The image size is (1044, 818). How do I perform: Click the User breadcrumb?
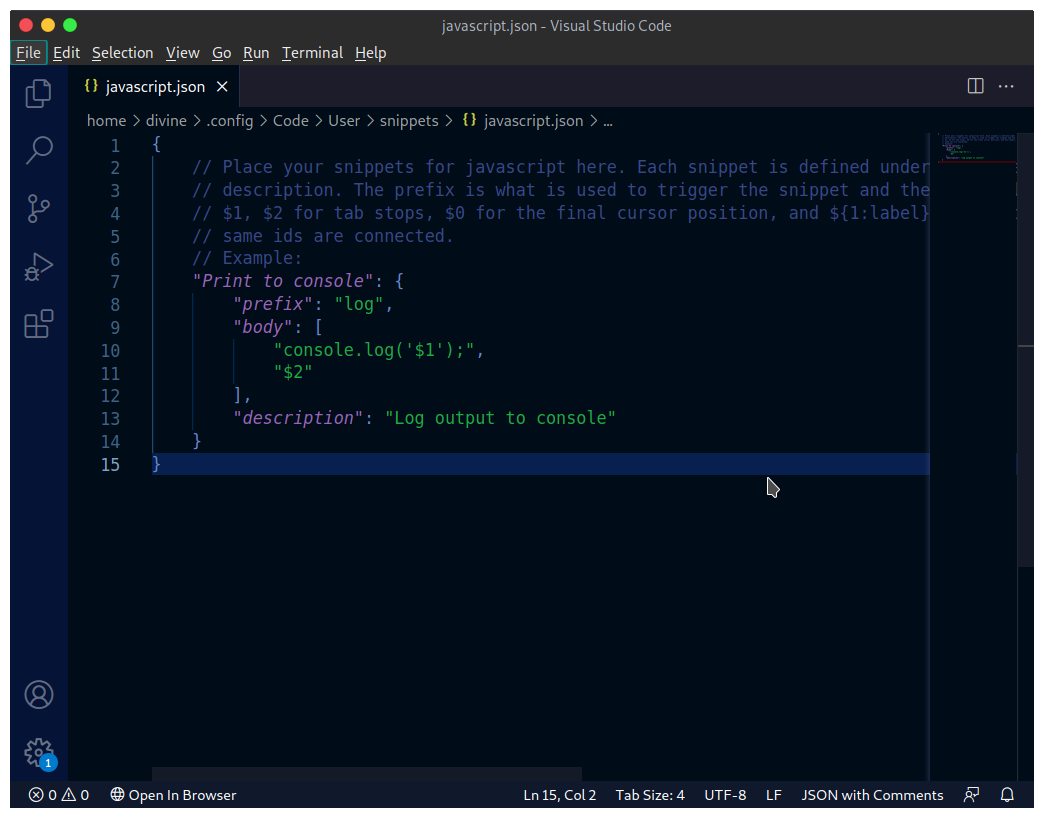[344, 120]
